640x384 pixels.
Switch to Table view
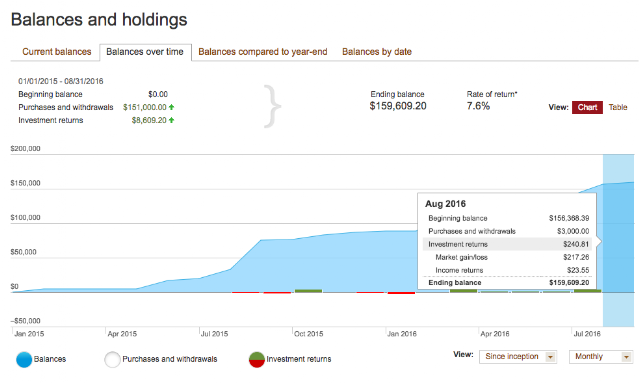tap(618, 107)
